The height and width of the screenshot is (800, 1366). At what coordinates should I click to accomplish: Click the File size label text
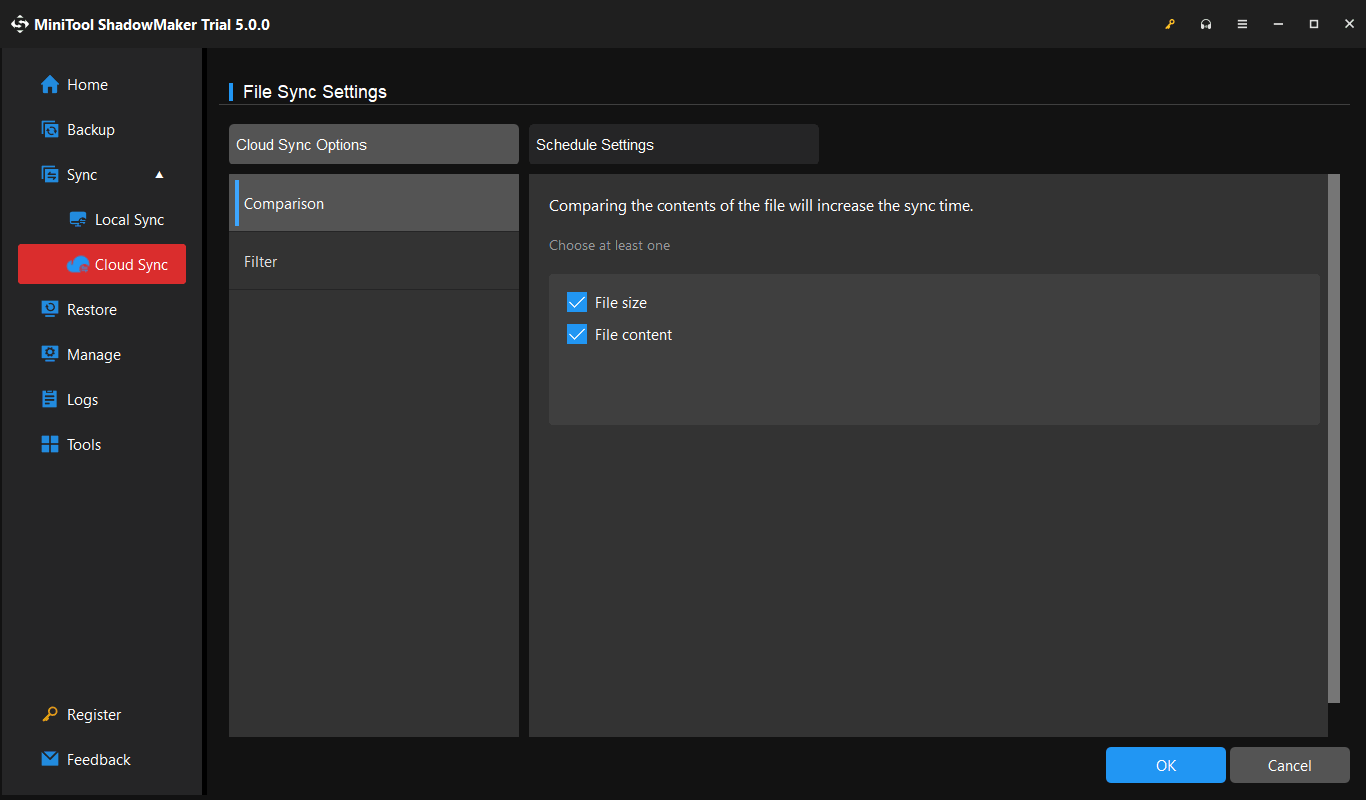621,303
